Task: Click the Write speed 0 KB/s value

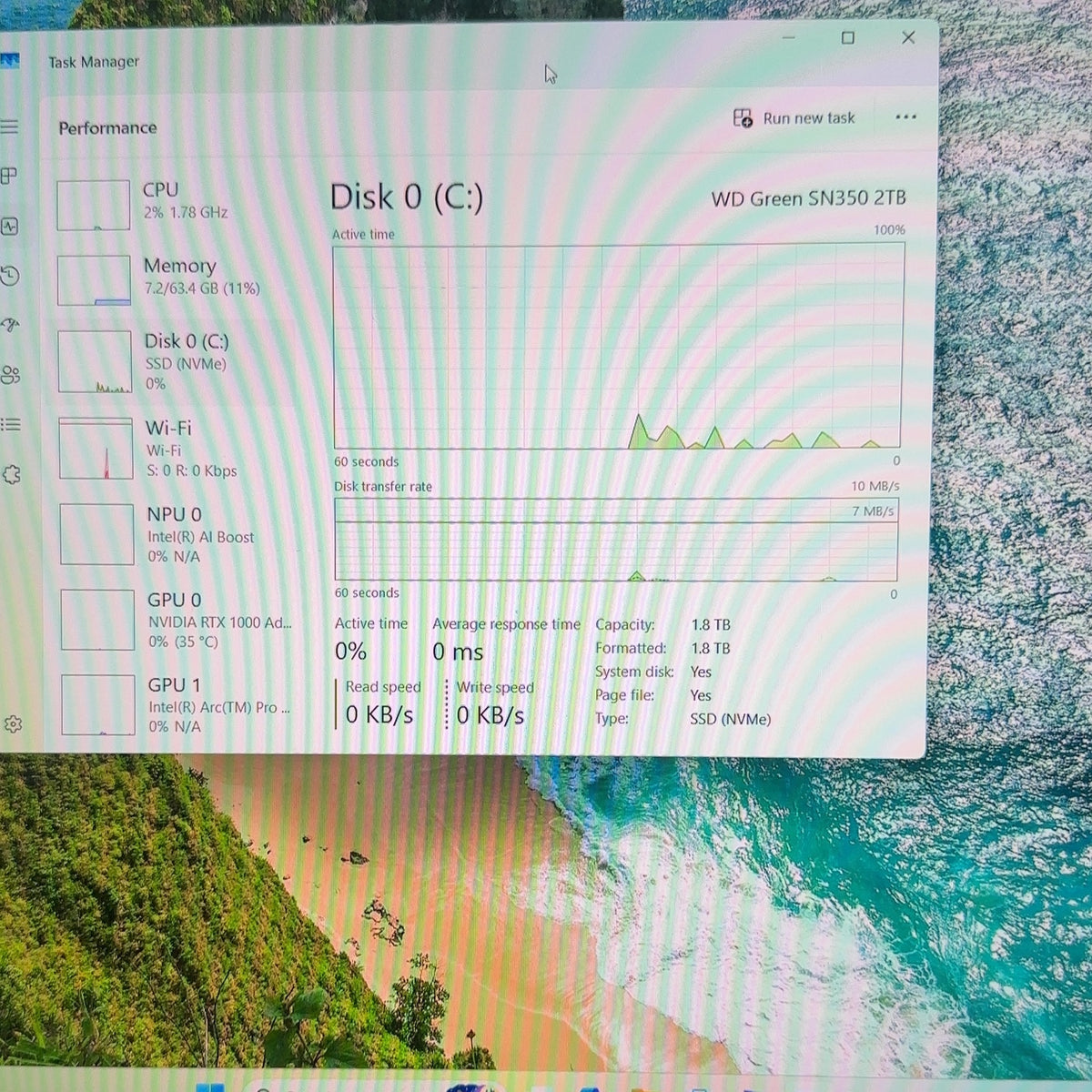Action: pyautogui.click(x=490, y=715)
